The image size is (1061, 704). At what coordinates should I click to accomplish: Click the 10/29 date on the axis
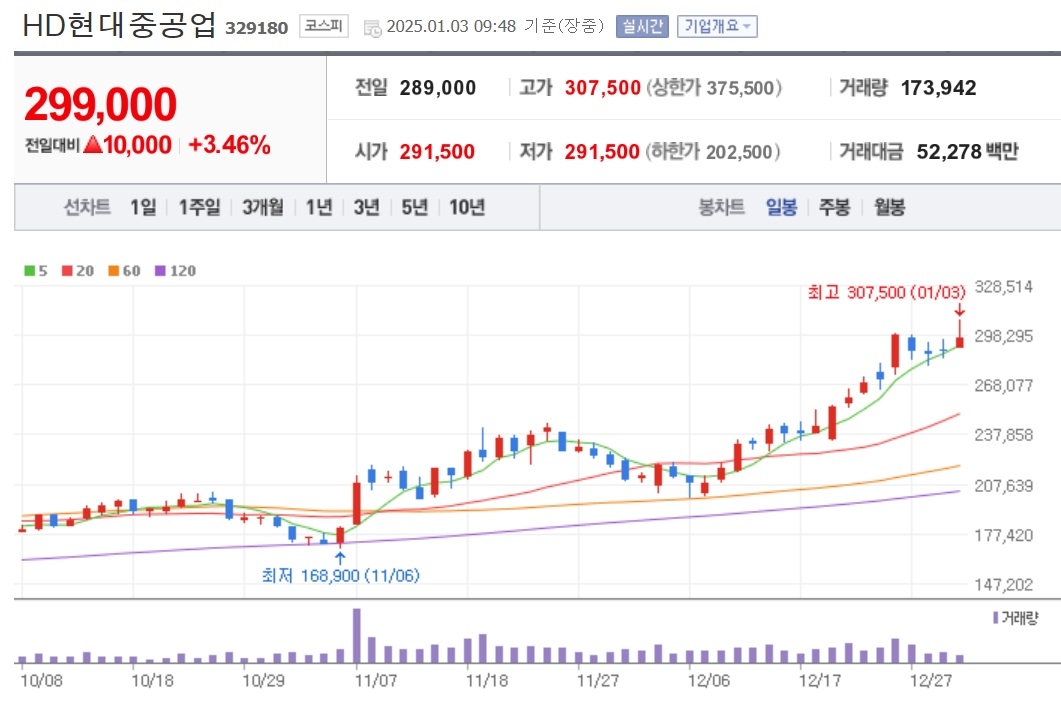[x=264, y=680]
